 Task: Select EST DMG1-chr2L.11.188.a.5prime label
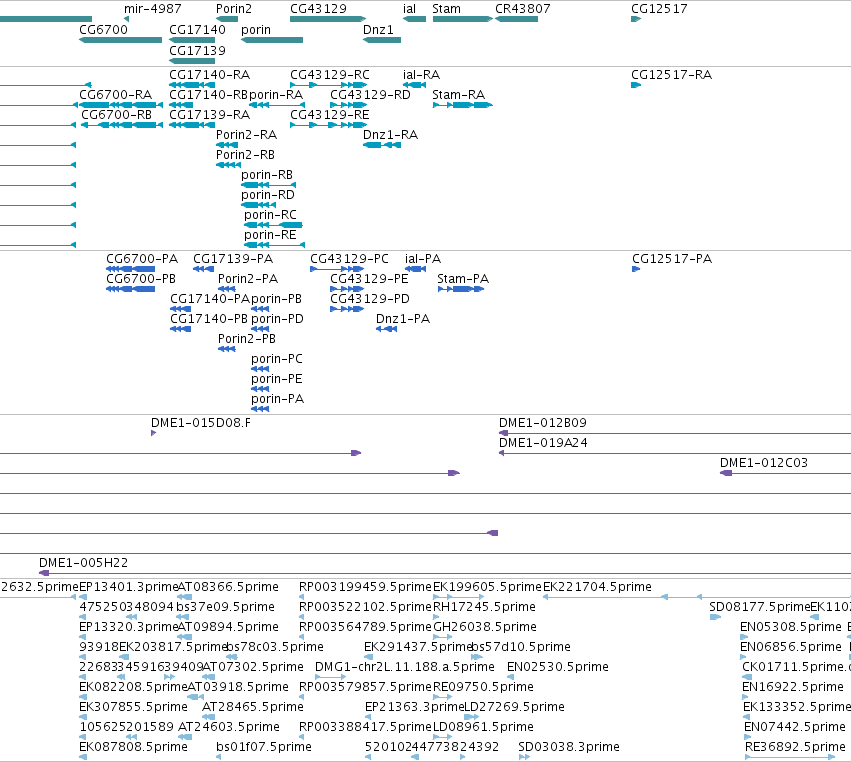point(405,668)
